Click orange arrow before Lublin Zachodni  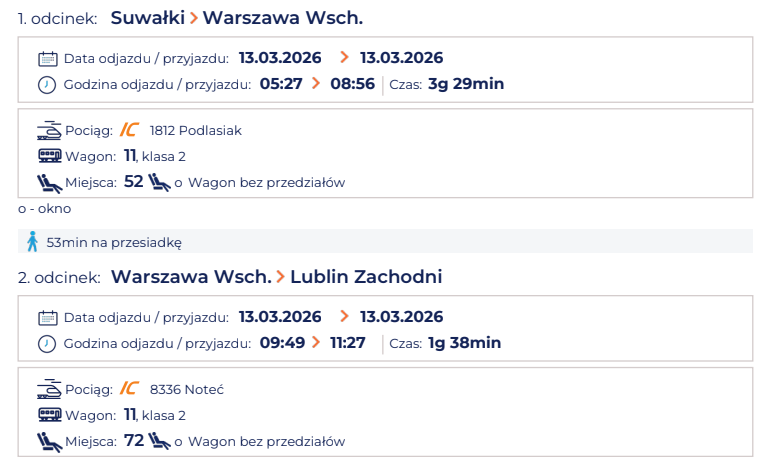(281, 277)
